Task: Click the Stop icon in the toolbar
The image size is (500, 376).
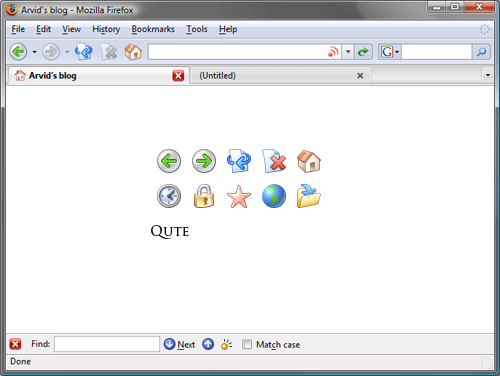Action: click(x=109, y=52)
